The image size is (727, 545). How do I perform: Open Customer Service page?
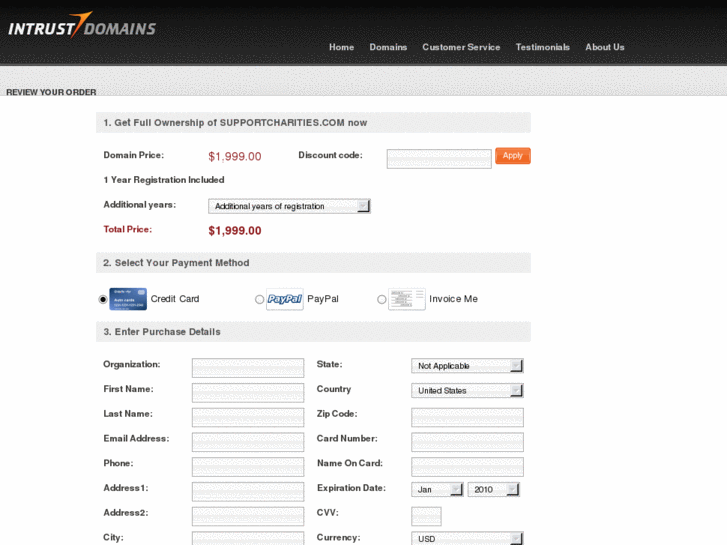tap(461, 47)
